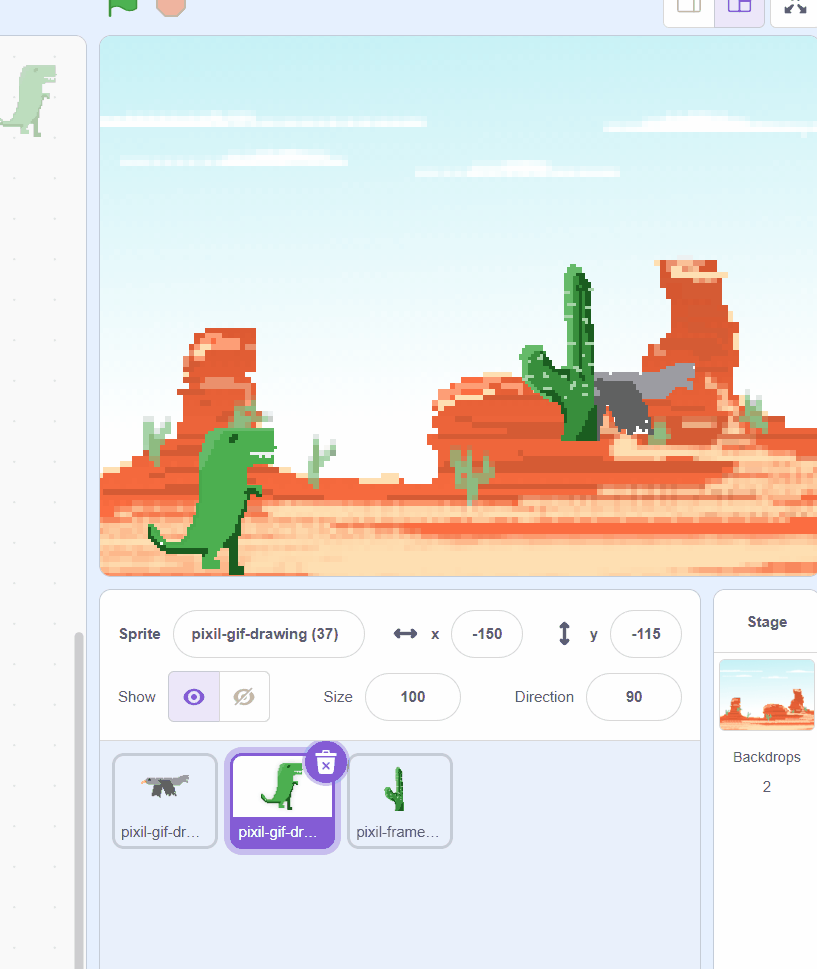Click the green flag to start the project
This screenshot has height=969, width=817.
(x=122, y=6)
